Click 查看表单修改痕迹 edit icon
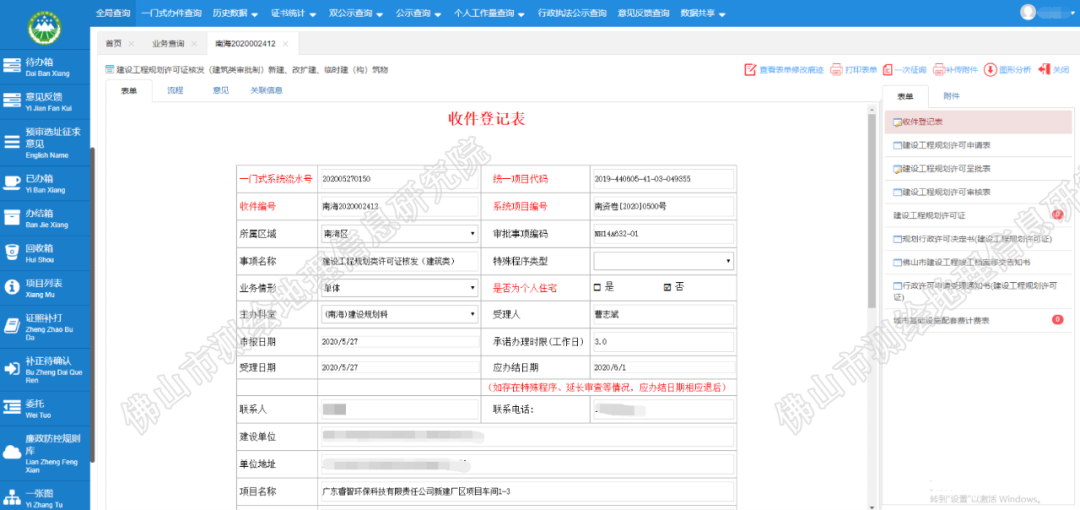Viewport: 1080px width, 510px height. click(x=750, y=70)
